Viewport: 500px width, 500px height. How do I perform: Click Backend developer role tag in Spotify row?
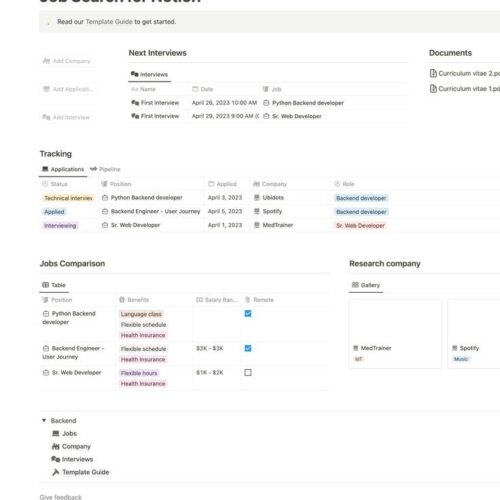pyautogui.click(x=361, y=212)
